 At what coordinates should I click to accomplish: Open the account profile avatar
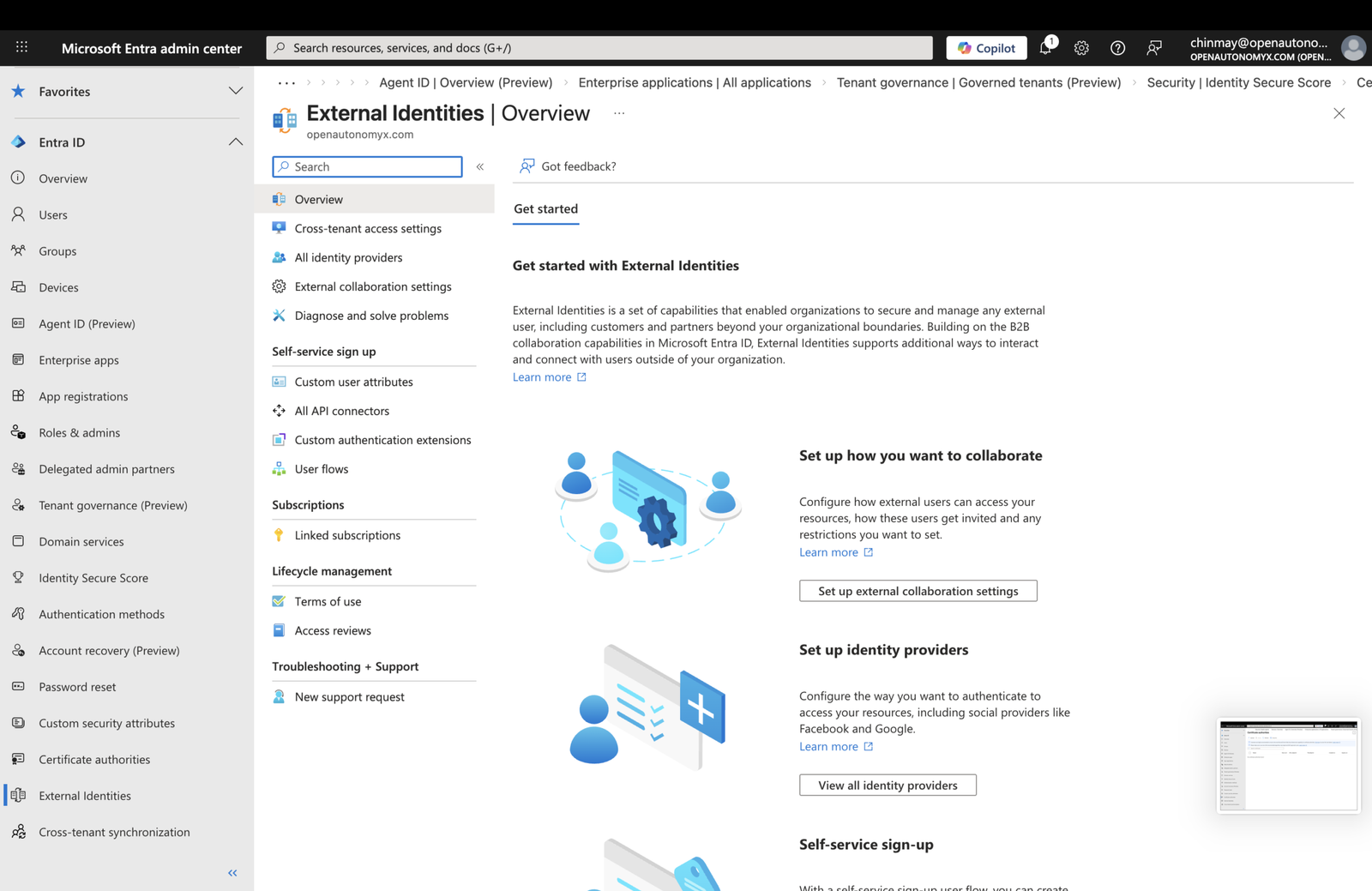[x=1352, y=48]
